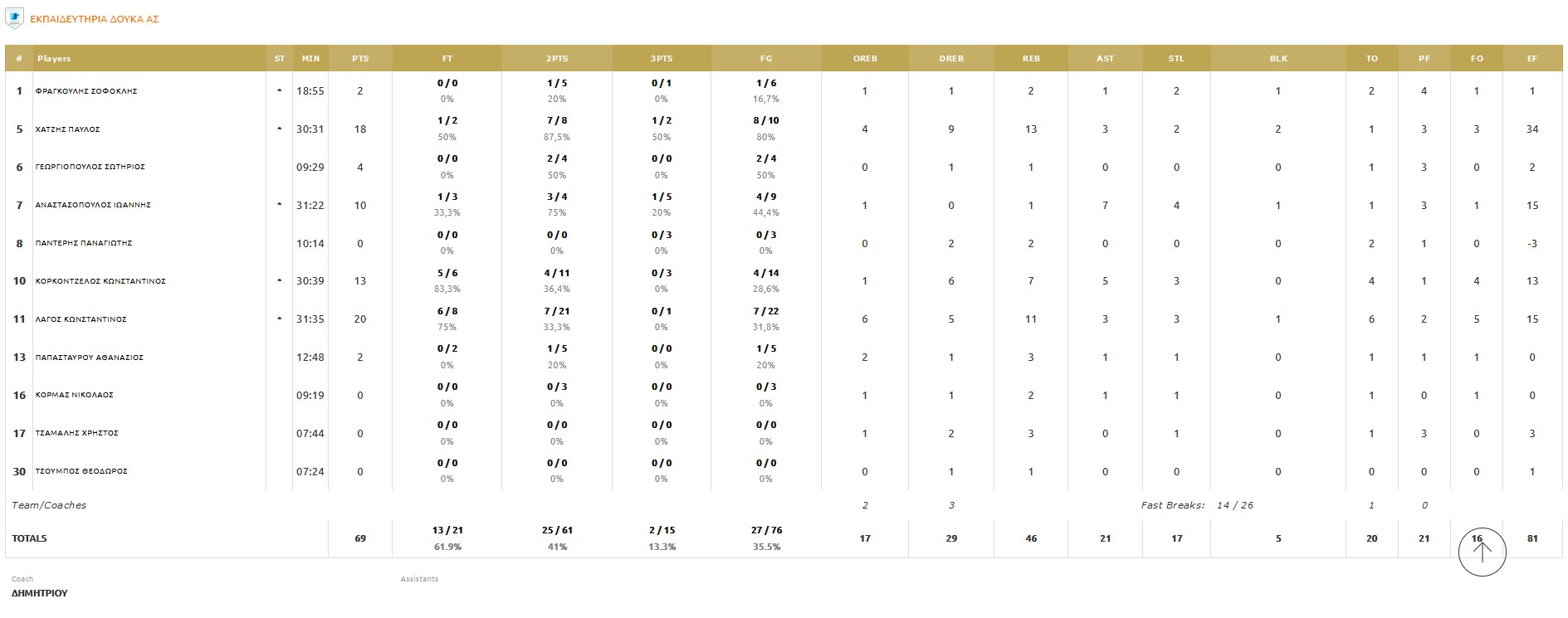Open player ΧΑΤΖΗΣ ΠΑΥΛΟΣ profile

pyautogui.click(x=67, y=129)
